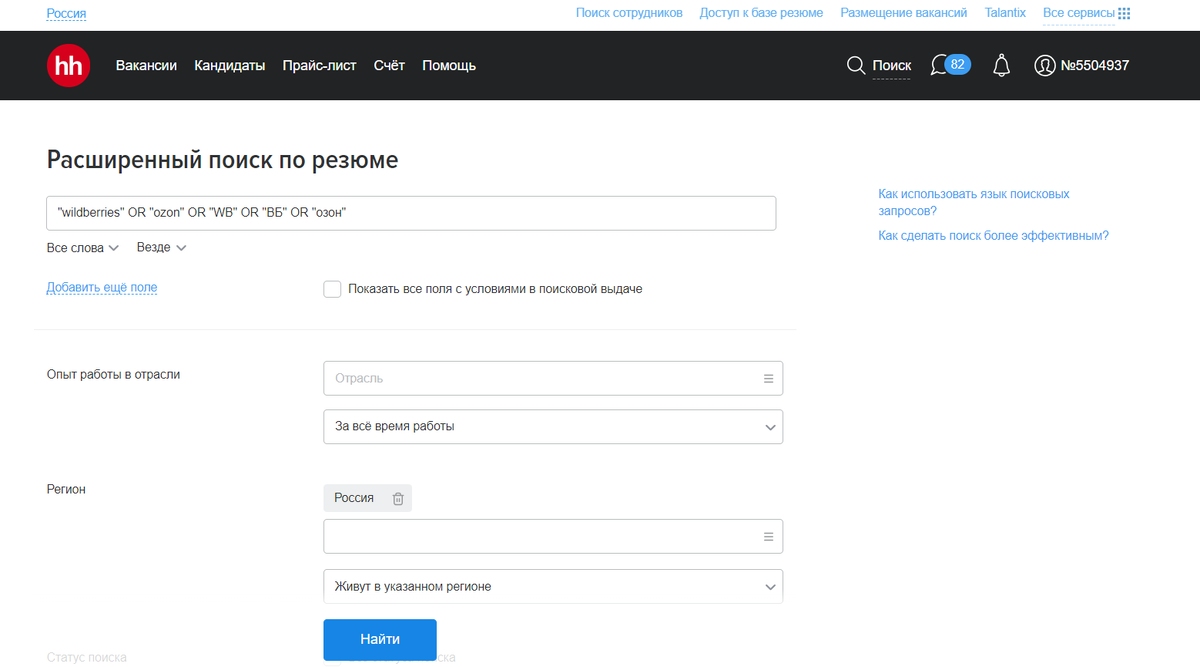Open the Прайс-лист menu item
Viewport: 1200px width, 667px height.
[320, 65]
